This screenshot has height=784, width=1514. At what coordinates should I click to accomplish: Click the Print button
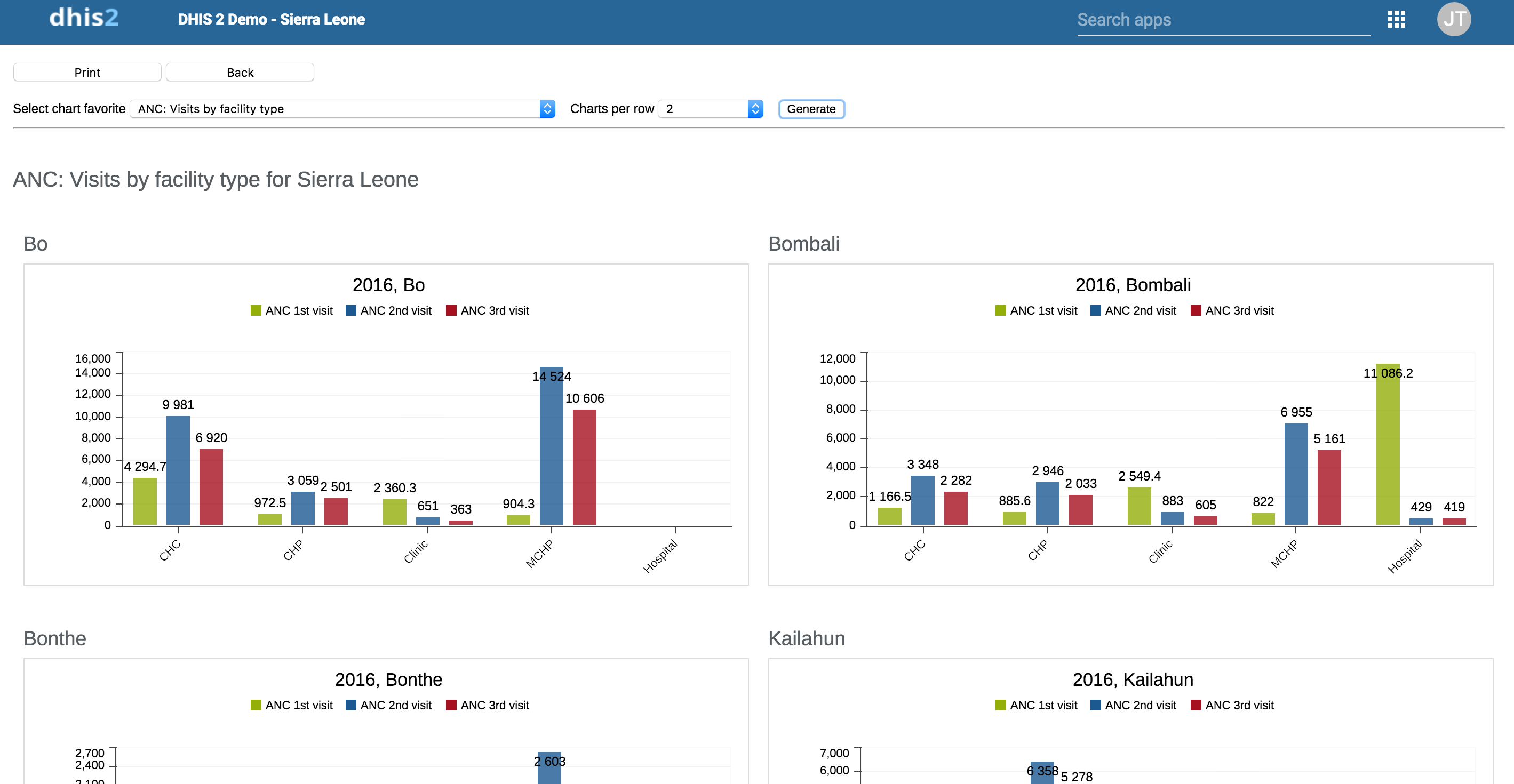(x=87, y=73)
